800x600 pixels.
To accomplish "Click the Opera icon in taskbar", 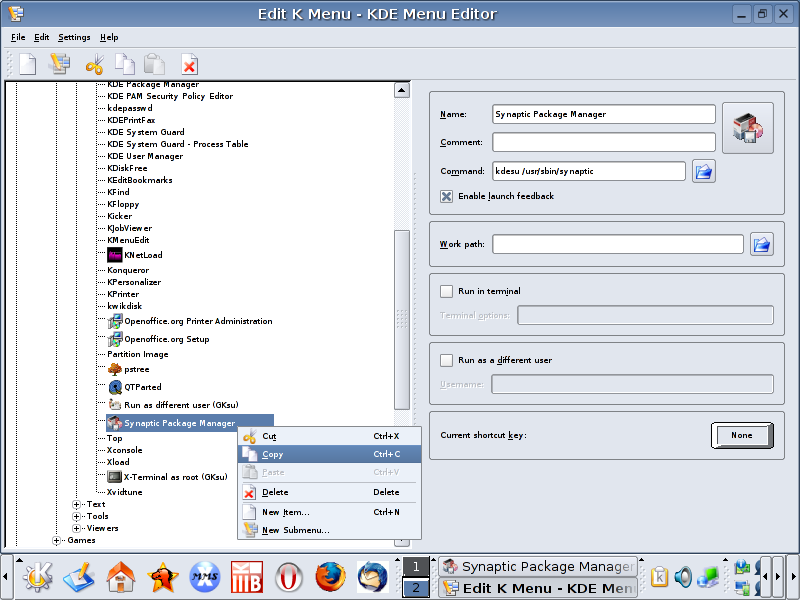I will [288, 577].
